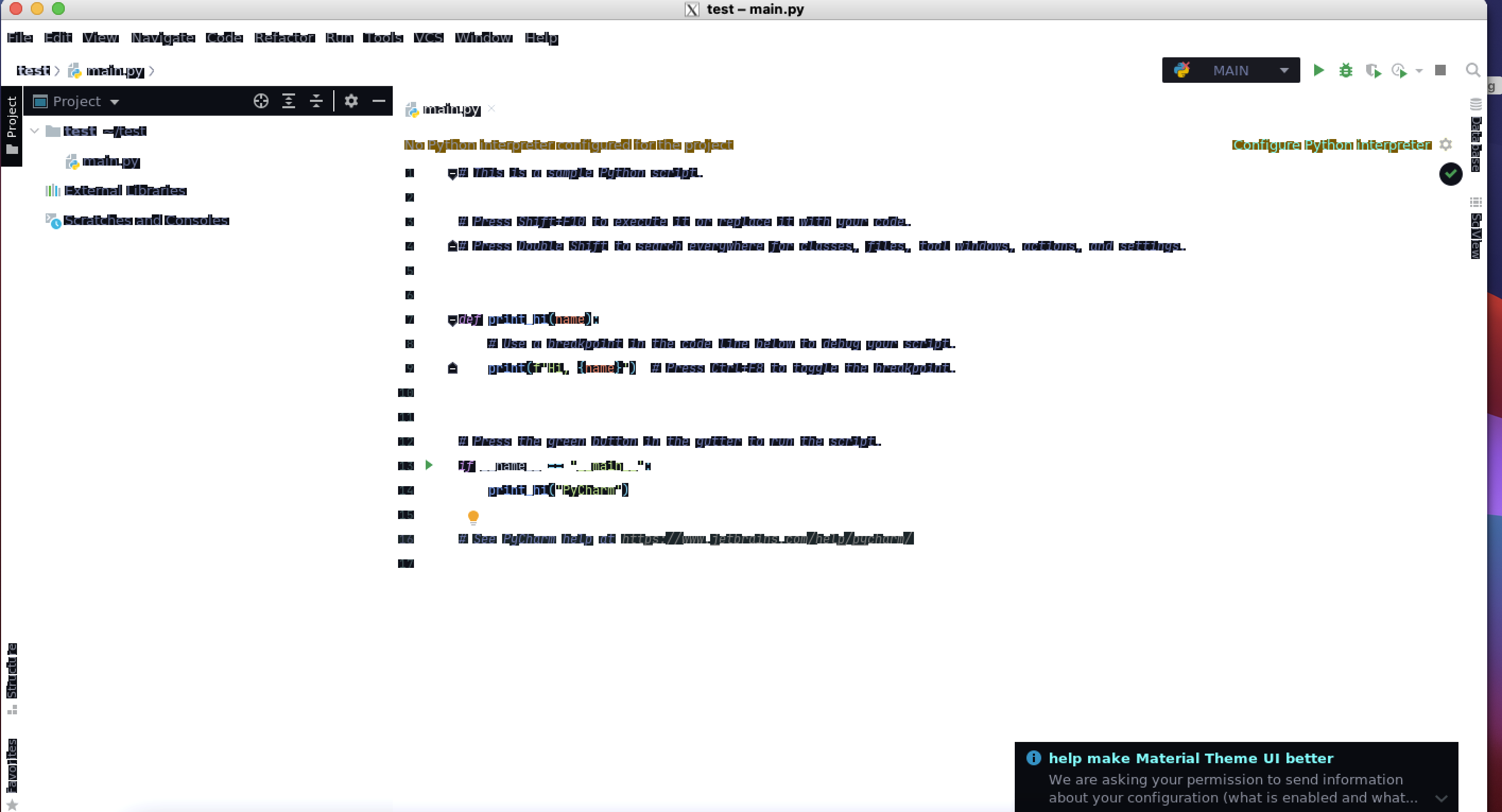The image size is (1502, 812).
Task: Collapse the test project folder
Action: 34,131
